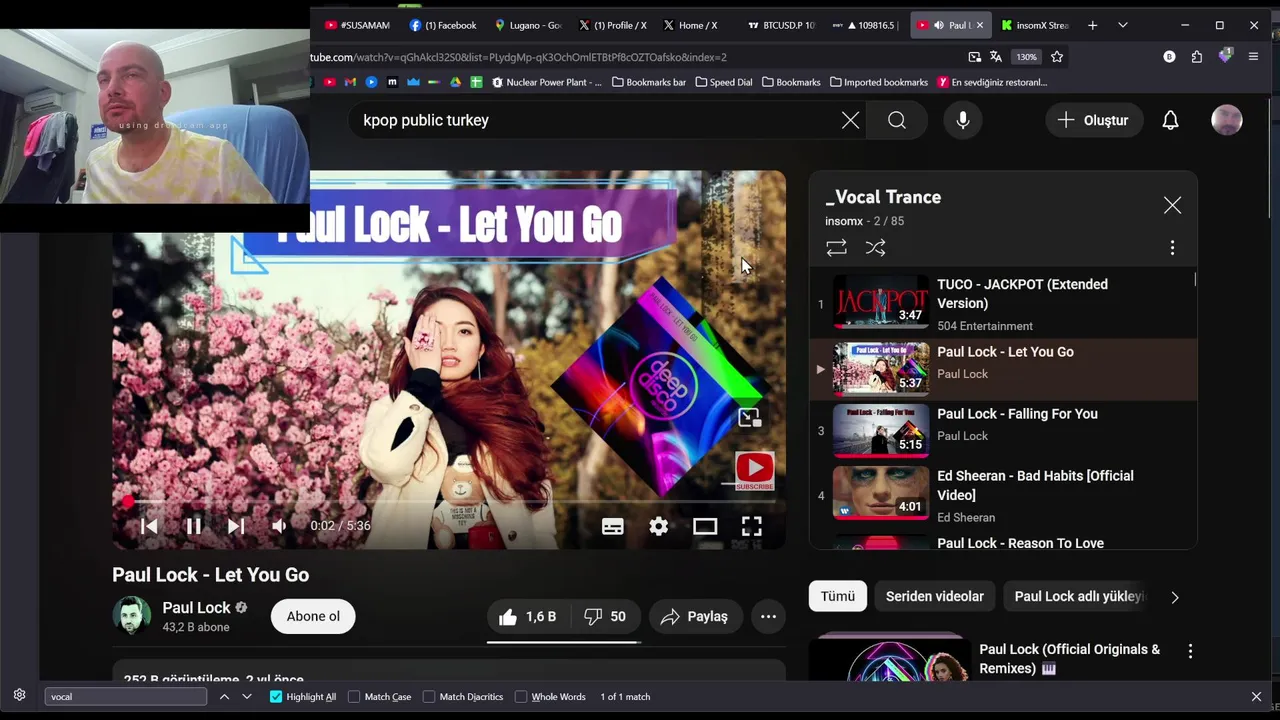Open the 130% zoom level indicator
This screenshot has height=720, width=1280.
click(x=1027, y=57)
